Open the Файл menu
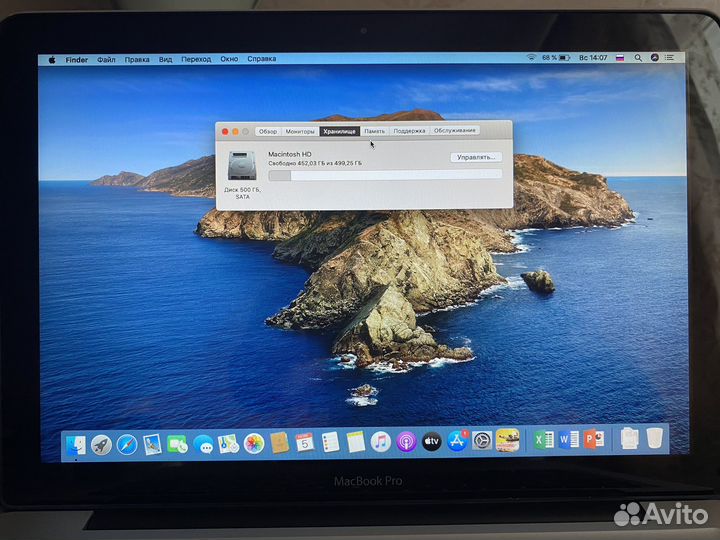Image resolution: width=720 pixels, height=540 pixels. coord(106,60)
